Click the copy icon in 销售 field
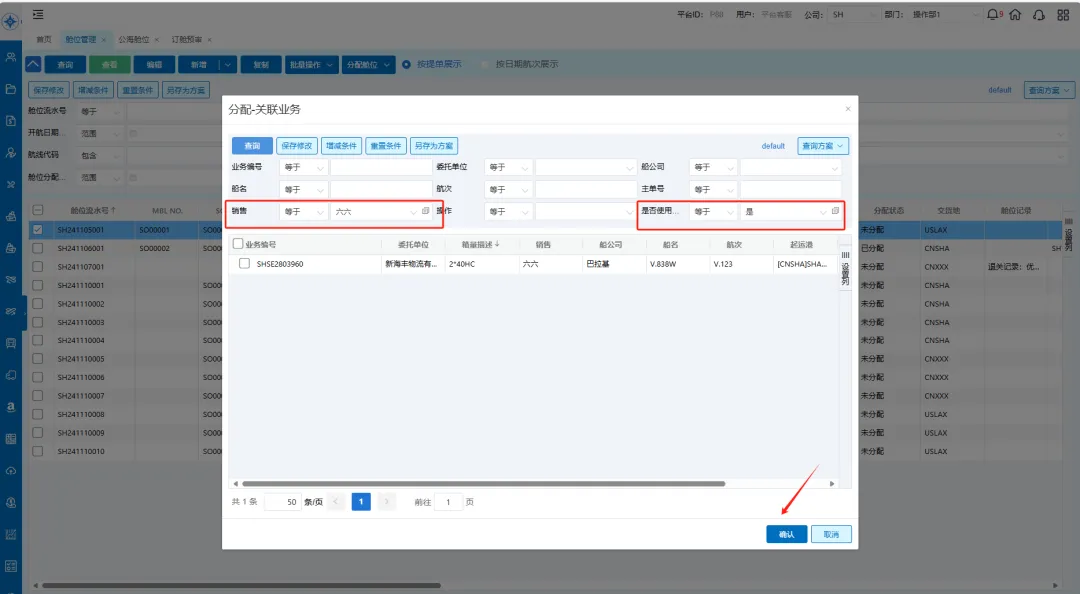This screenshot has height=594, width=1080. 425,211
